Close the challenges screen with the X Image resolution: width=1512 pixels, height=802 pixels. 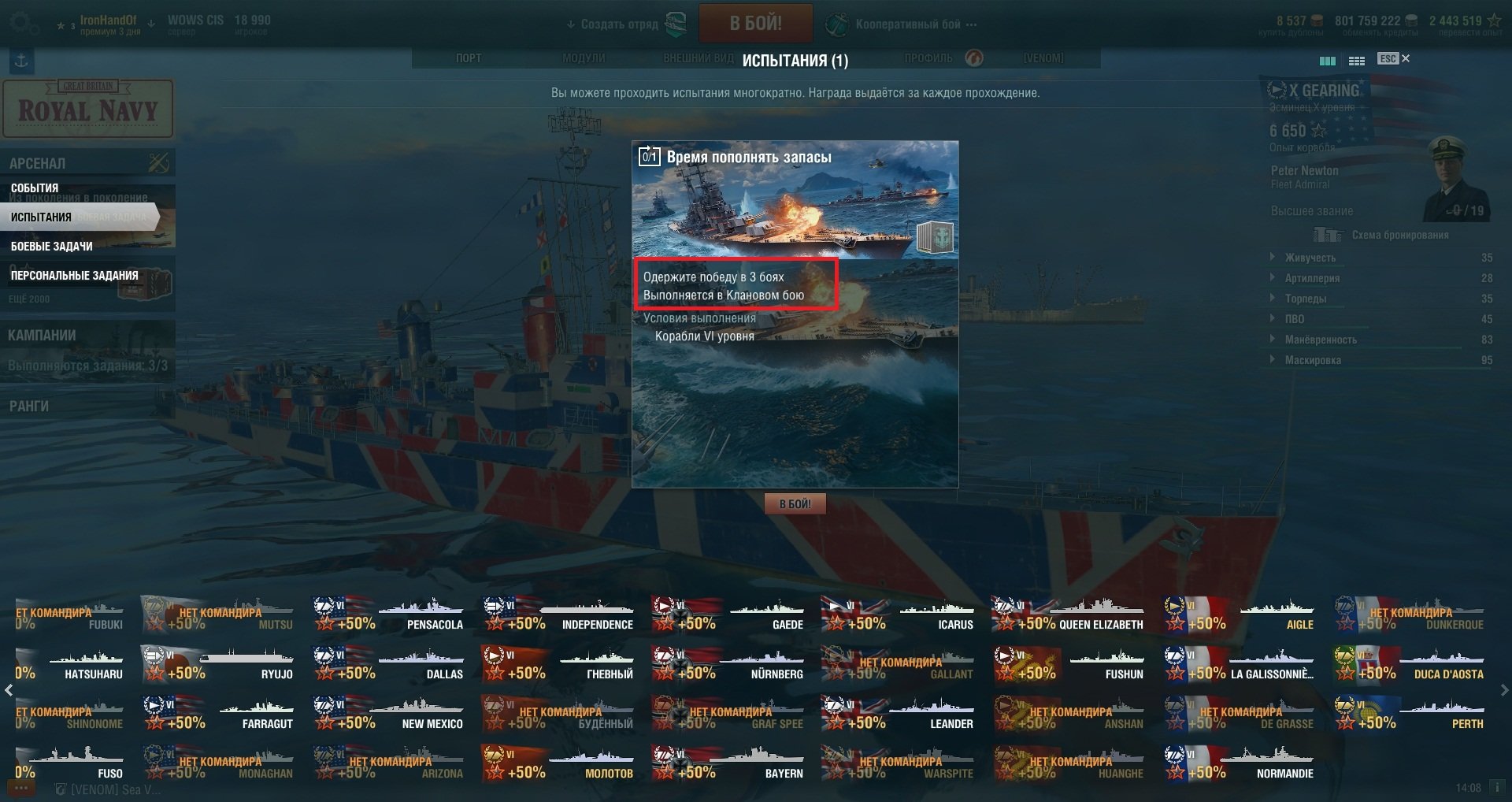(x=1406, y=58)
